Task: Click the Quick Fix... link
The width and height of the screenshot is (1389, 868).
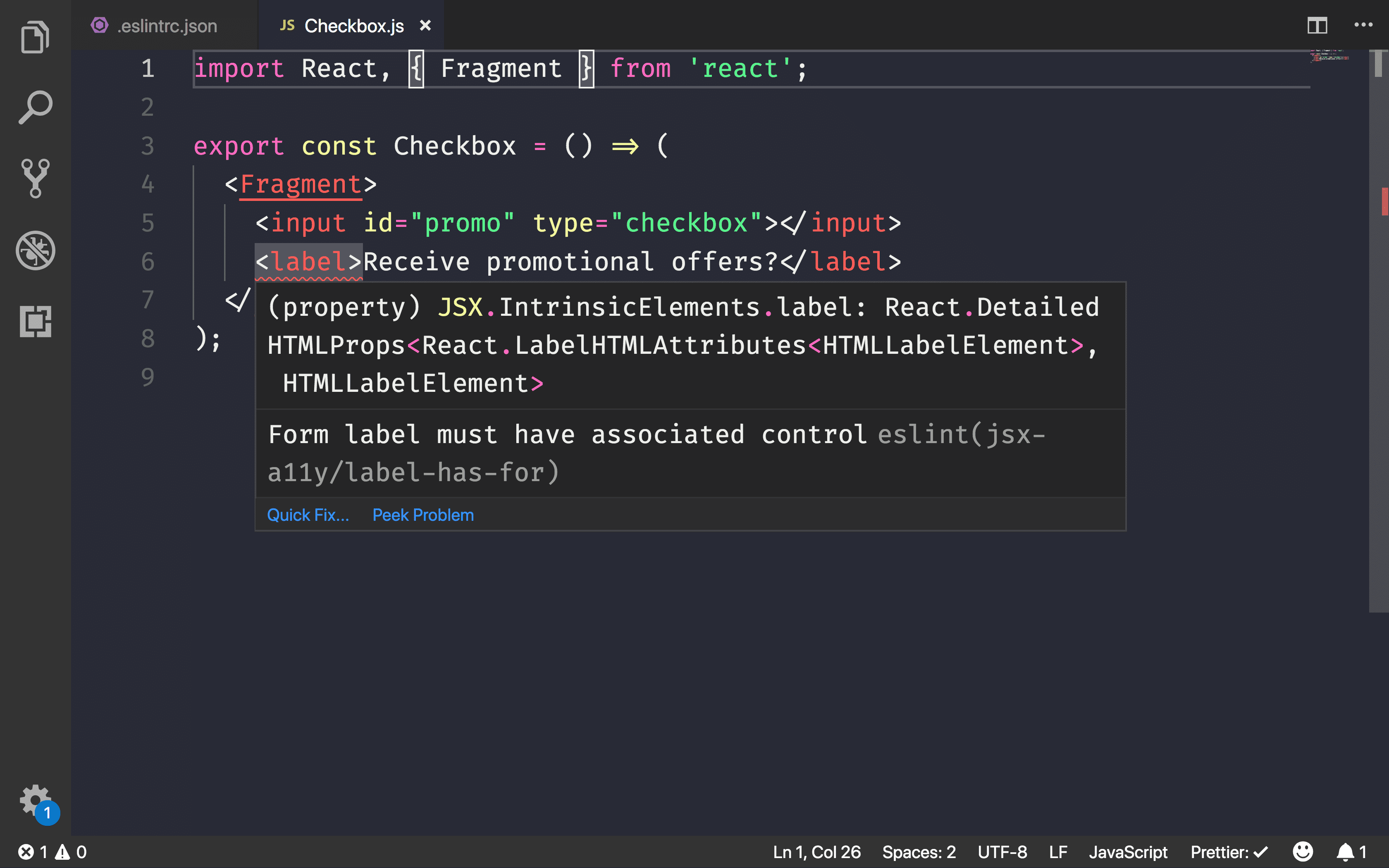Action: click(x=307, y=514)
